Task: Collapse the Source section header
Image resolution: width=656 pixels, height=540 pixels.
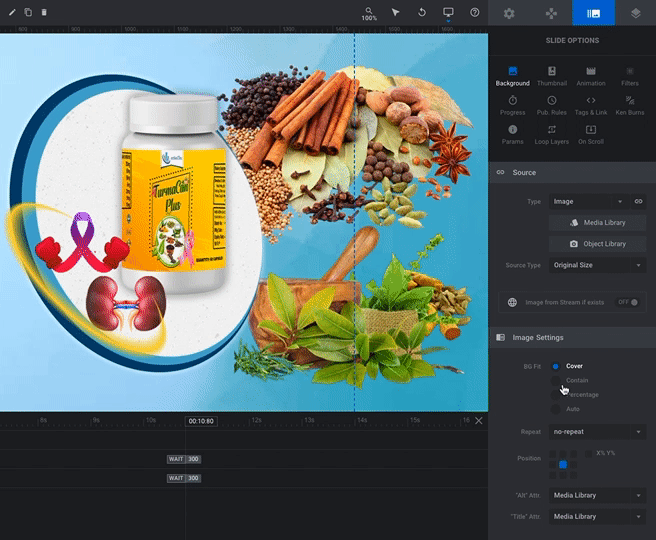Action: (572, 172)
